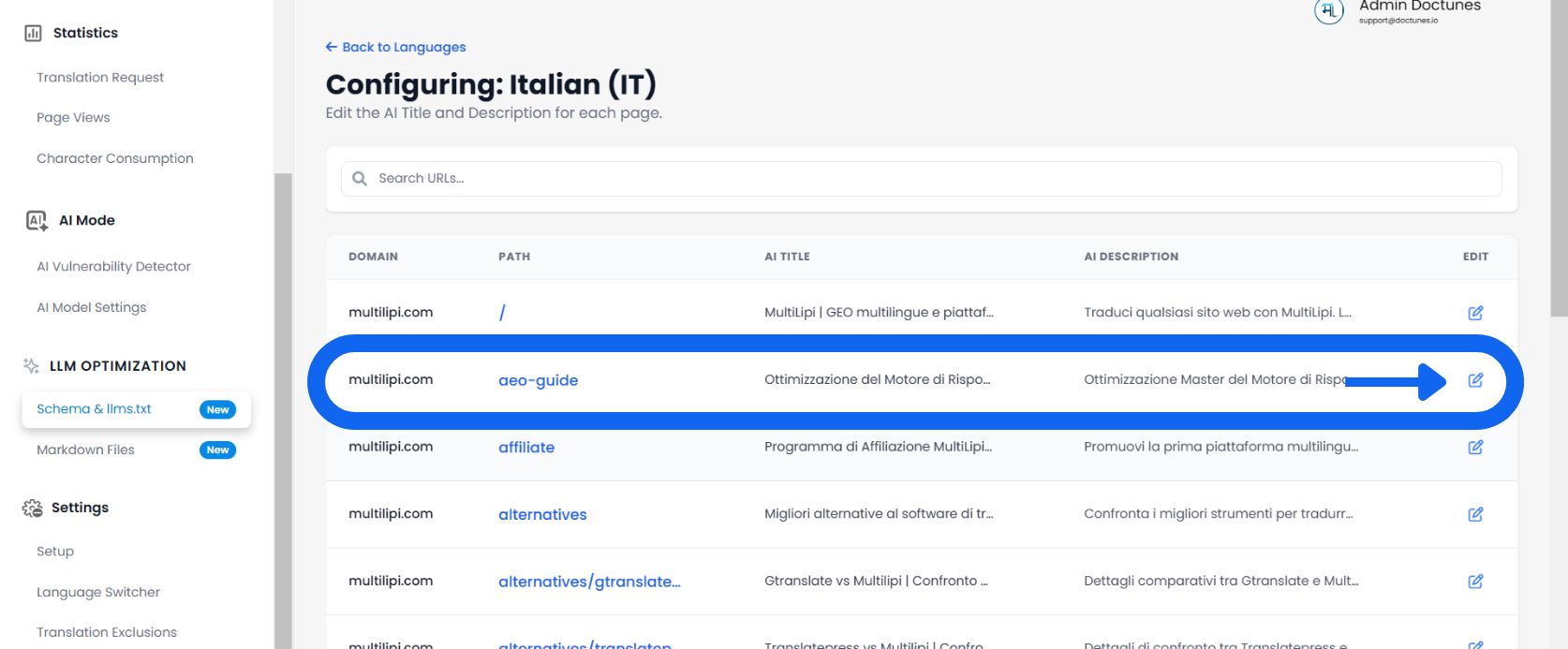This screenshot has width=1568, height=649.
Task: Select Schema & llms.txt menu item
Action: tap(136, 409)
